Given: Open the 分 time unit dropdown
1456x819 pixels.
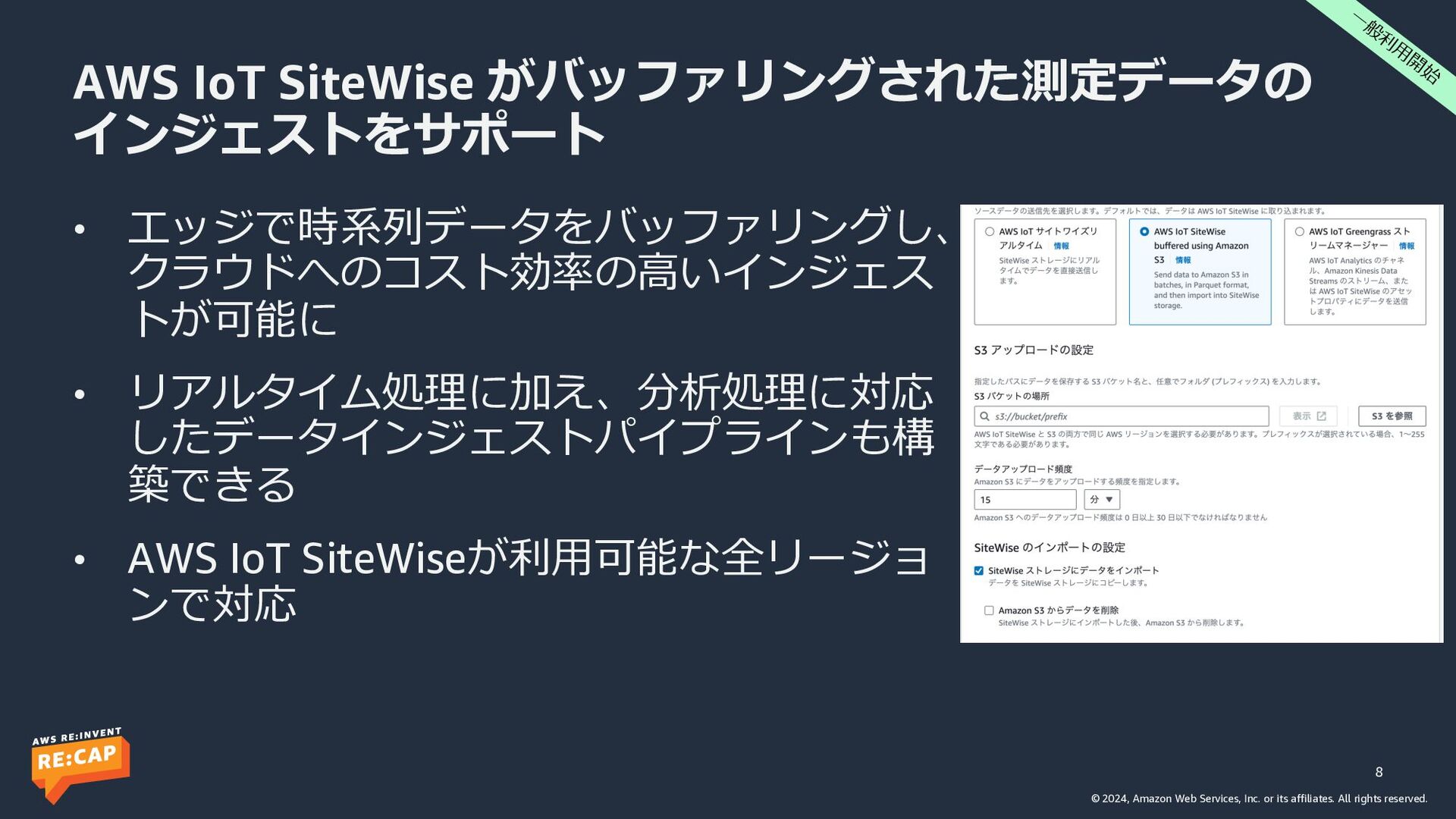Looking at the screenshot, I should (1102, 500).
